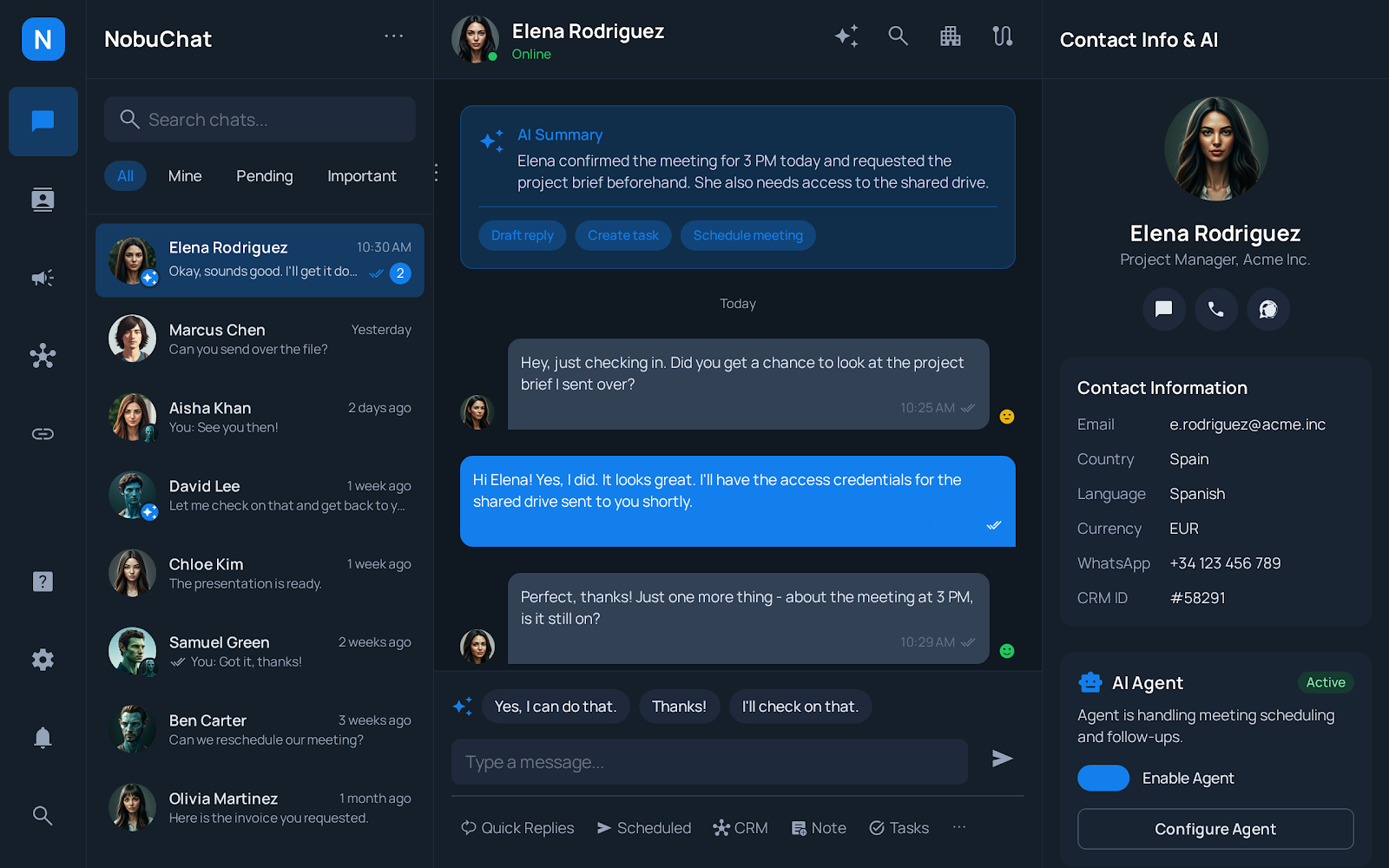Open the NobuChat options ellipsis menu
1389x868 pixels.
(x=393, y=36)
